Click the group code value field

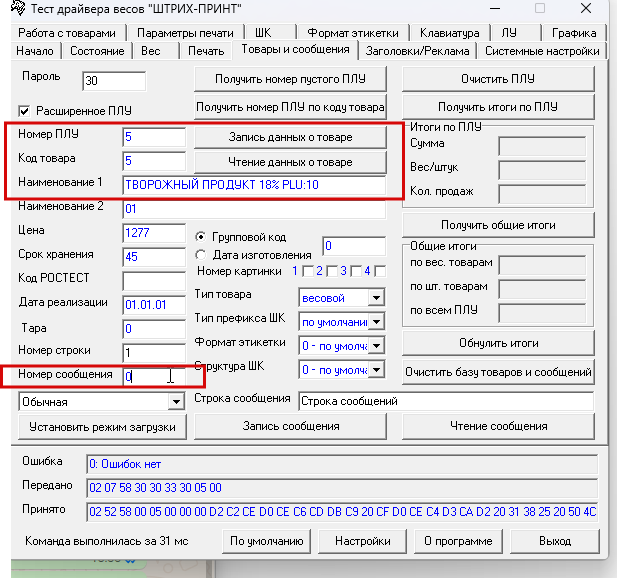click(x=354, y=246)
